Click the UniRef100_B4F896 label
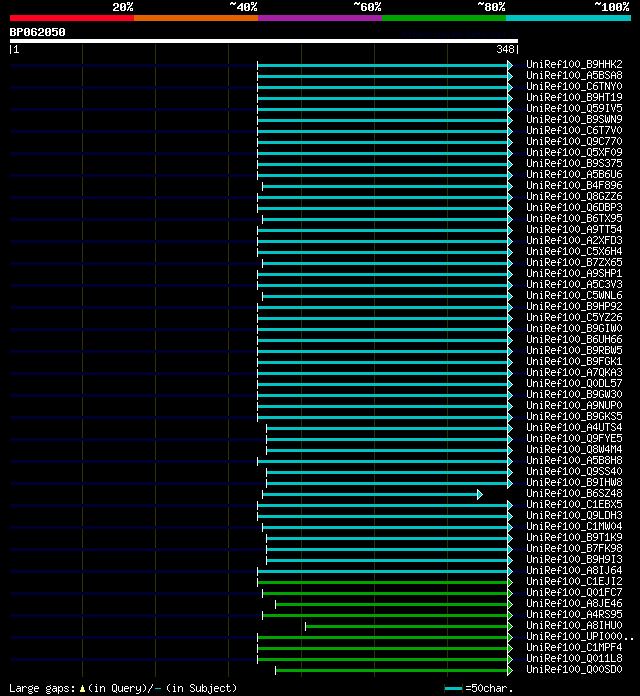The height and width of the screenshot is (696, 640). [x=574, y=186]
